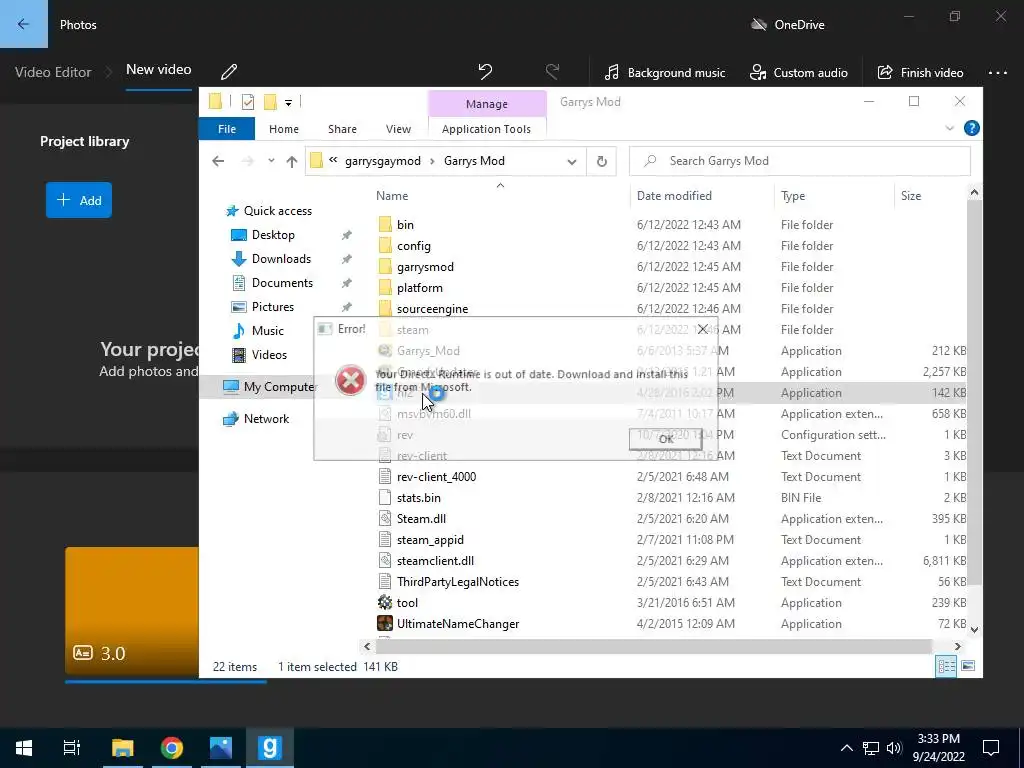Switch to large icons view layout

point(968,666)
